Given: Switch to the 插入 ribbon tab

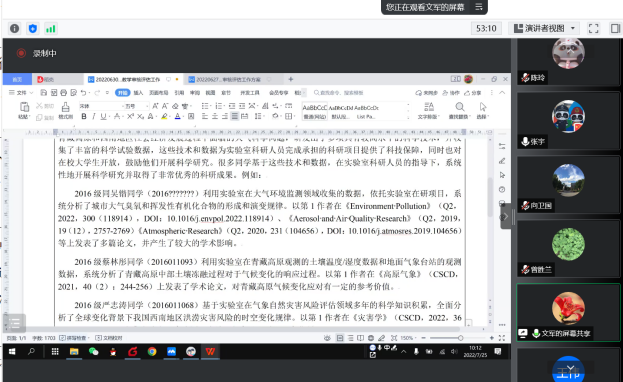Looking at the screenshot, I should 138,93.
